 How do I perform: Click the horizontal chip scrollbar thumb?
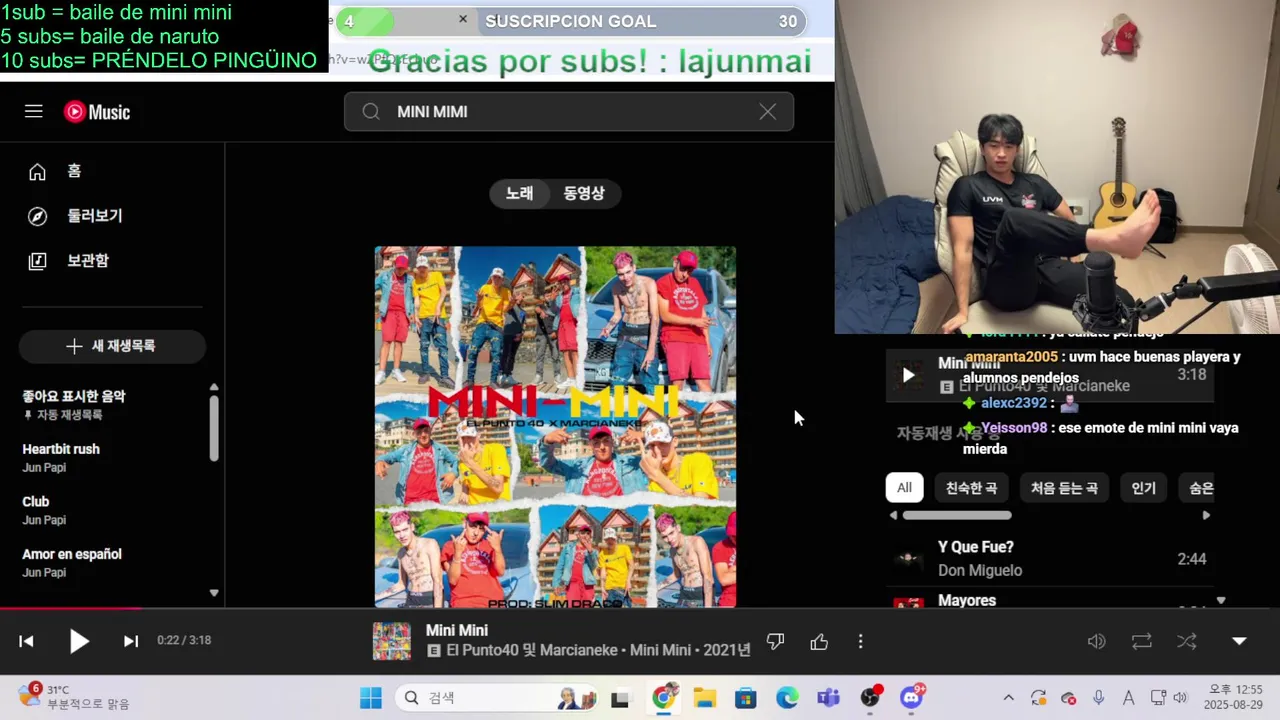pos(957,516)
